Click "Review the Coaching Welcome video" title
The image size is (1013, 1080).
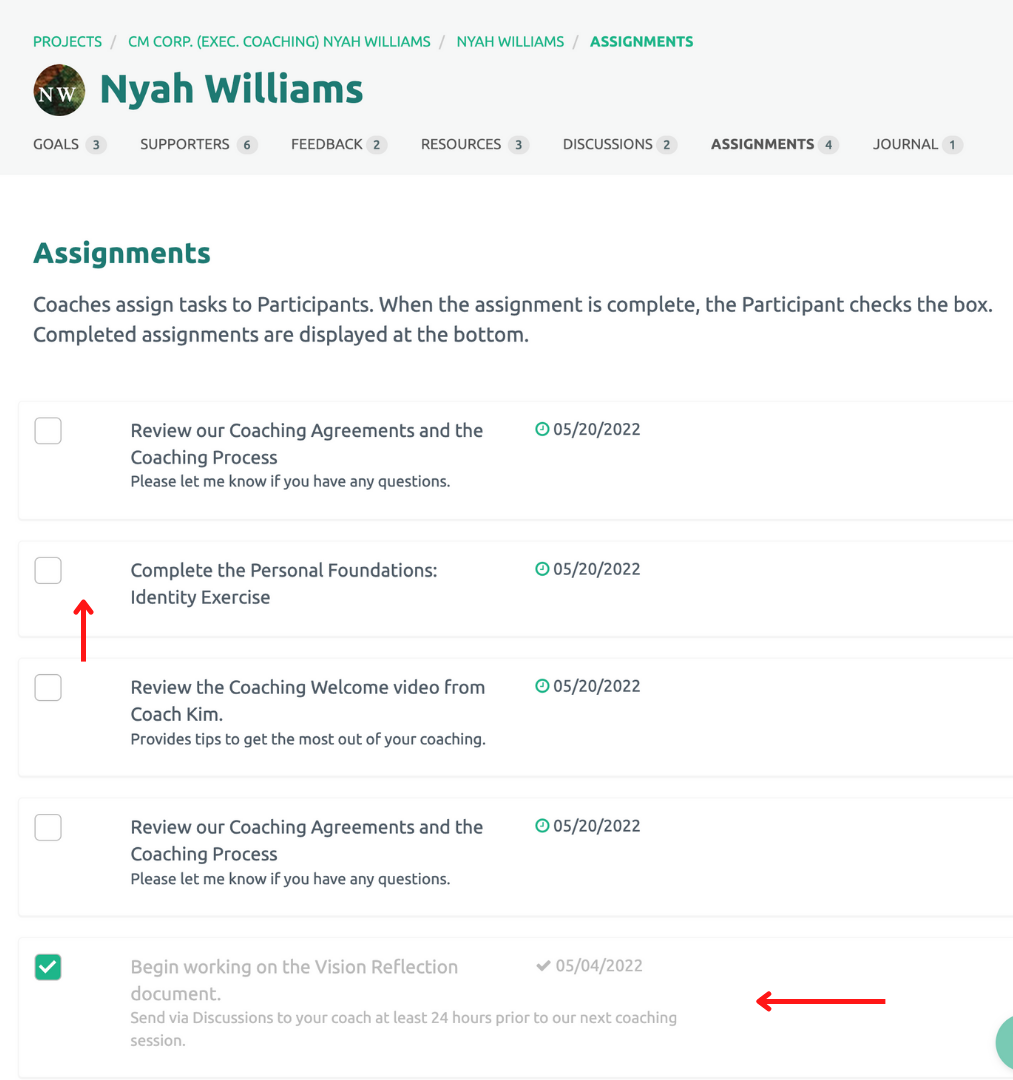pos(308,700)
